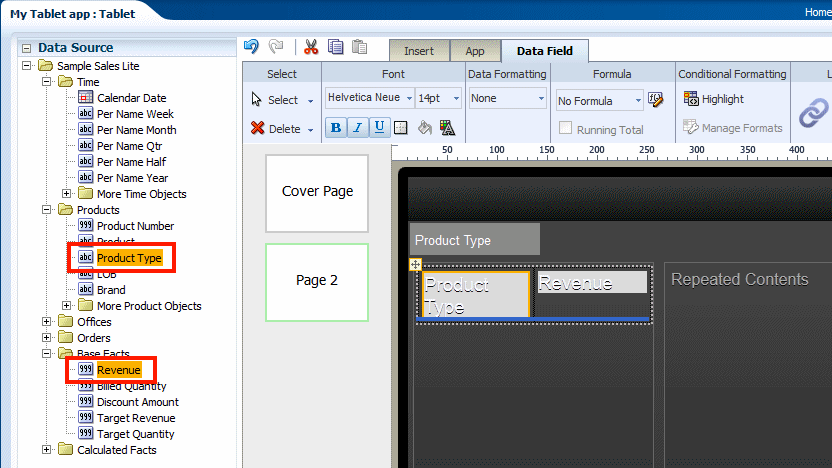Select Per Name Qtr field

click(129, 146)
